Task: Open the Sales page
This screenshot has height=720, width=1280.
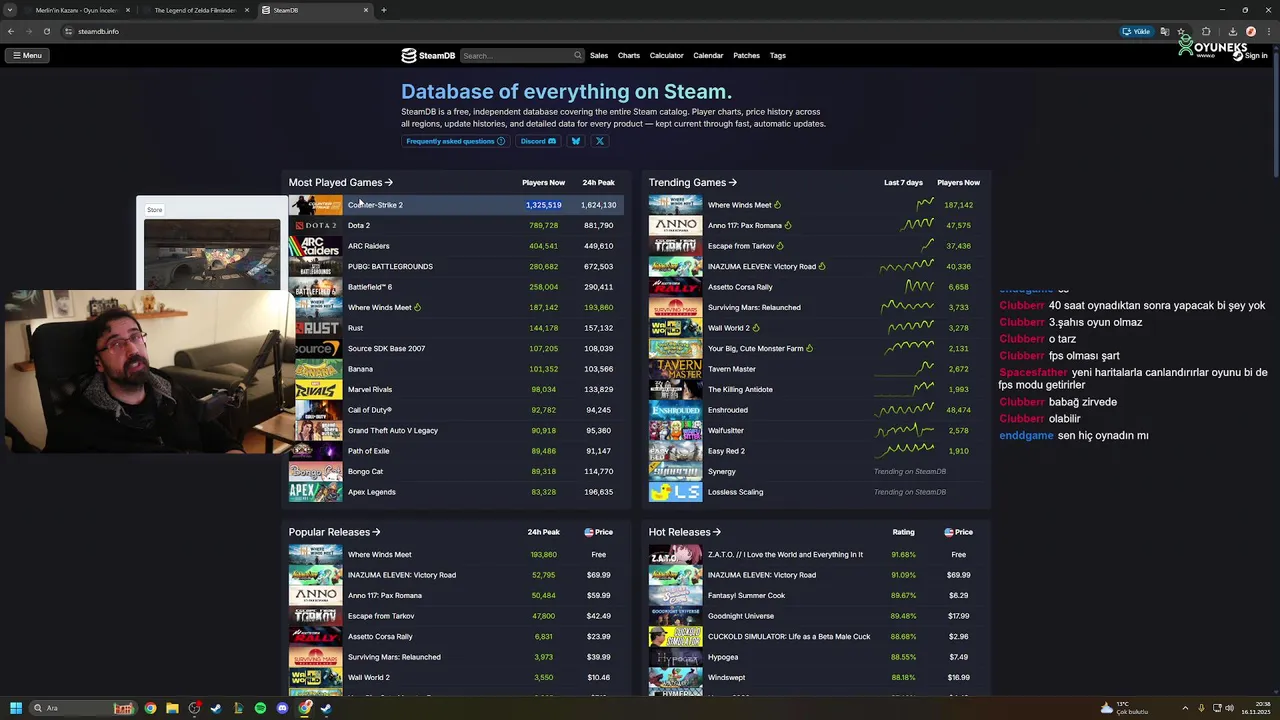Action: [599, 55]
